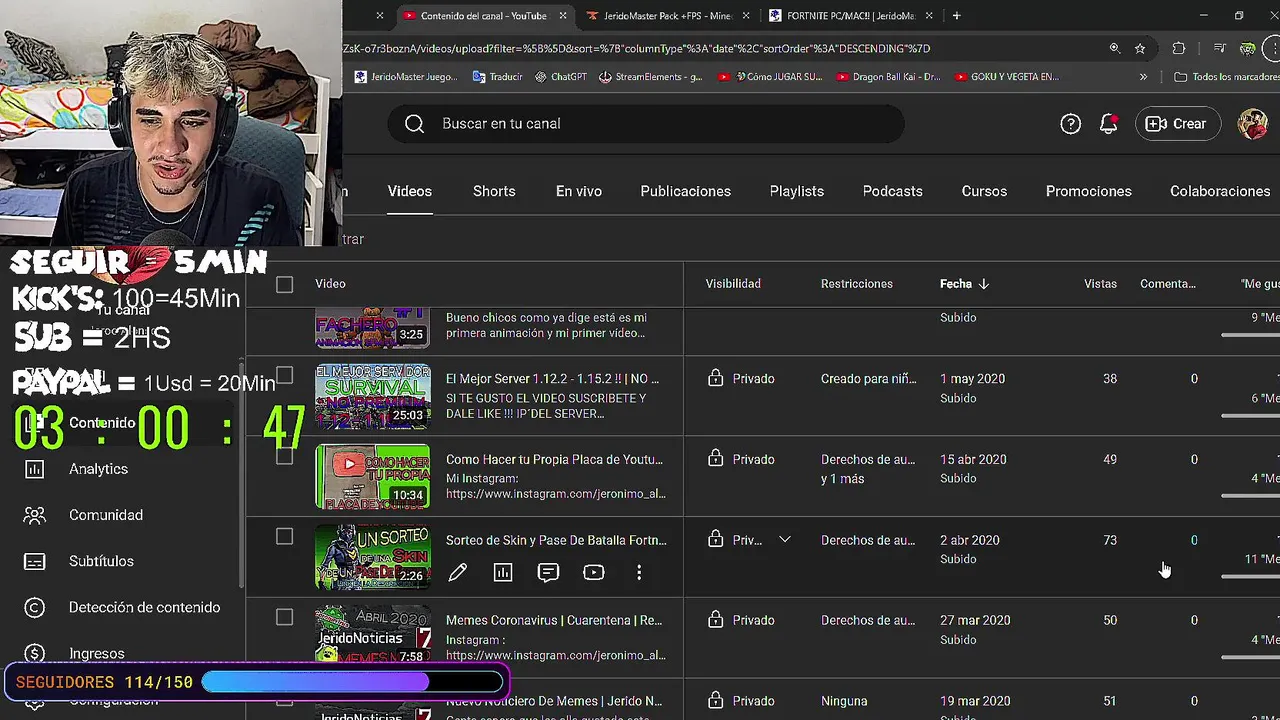Open 'El Mejor Server' video thumbnail
1280x720 pixels.
coord(373,396)
